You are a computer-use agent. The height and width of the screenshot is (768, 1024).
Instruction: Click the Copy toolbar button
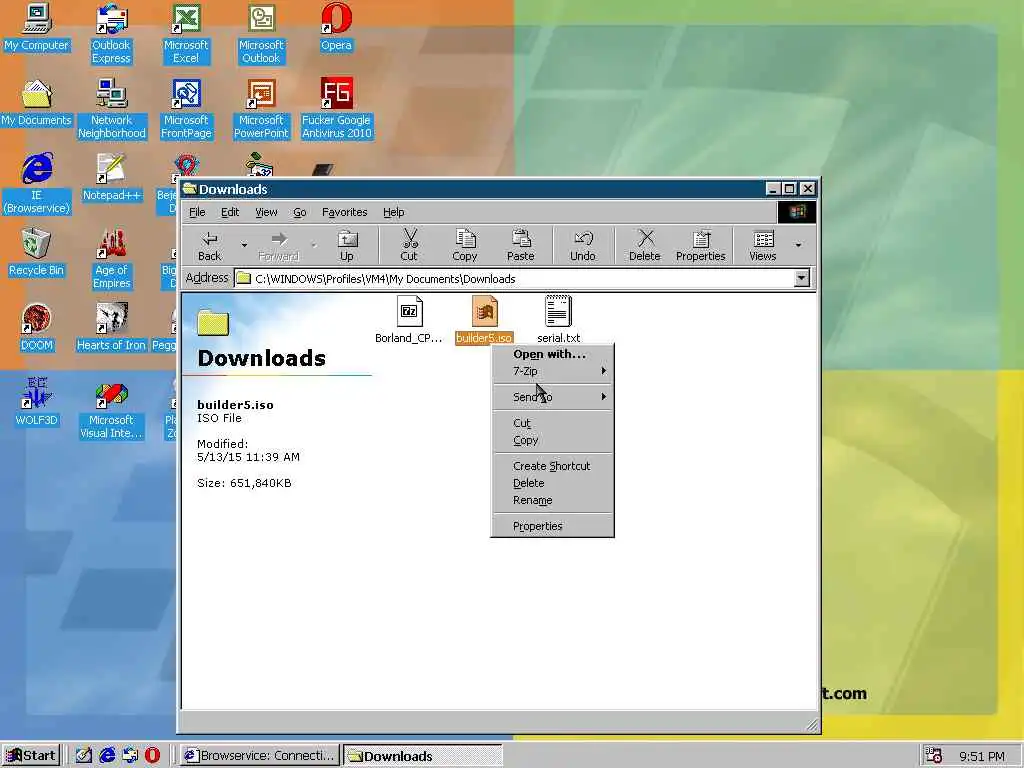[x=465, y=246]
